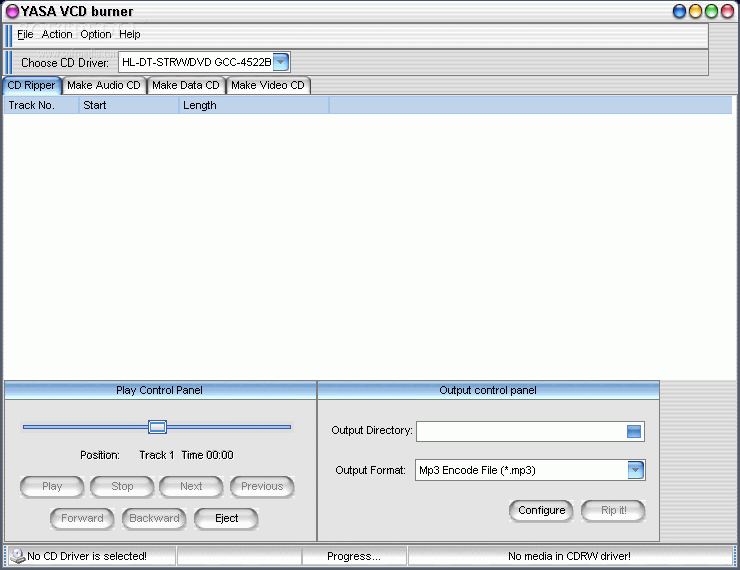Click the blue round title bar button

point(679,11)
